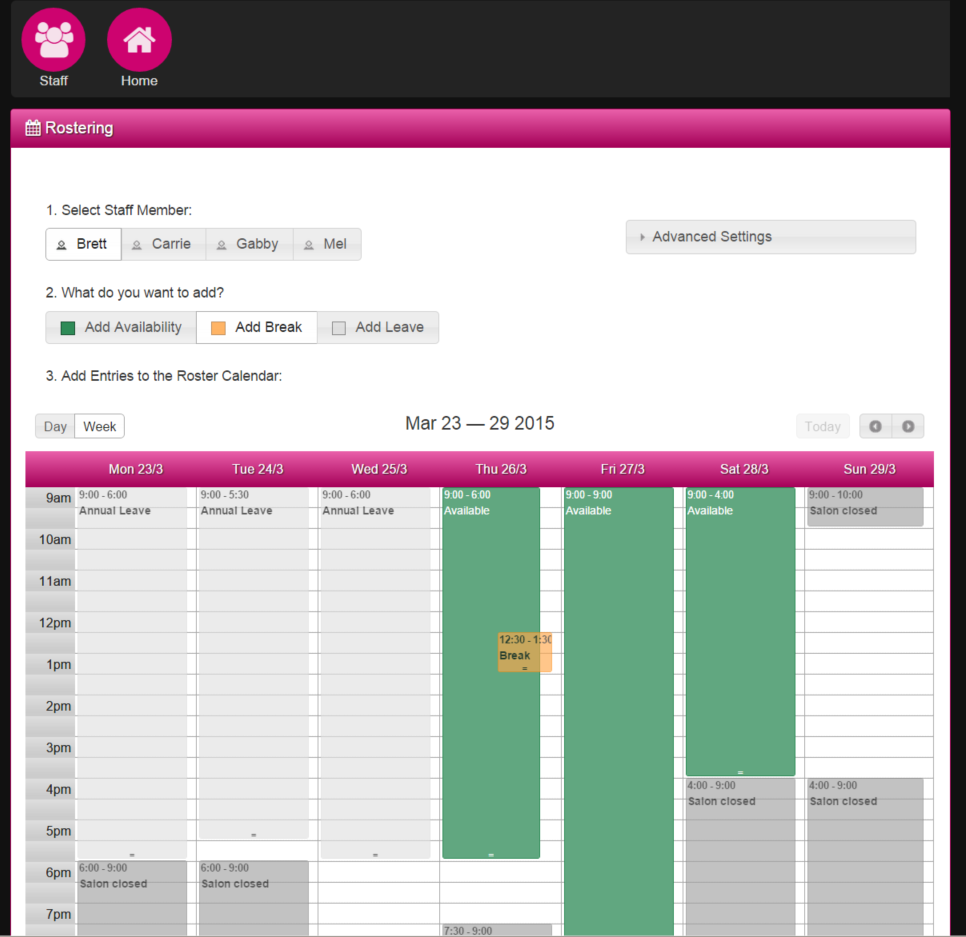Click the green Add Availability color swatch
The width and height of the screenshot is (966, 937).
[68, 328]
